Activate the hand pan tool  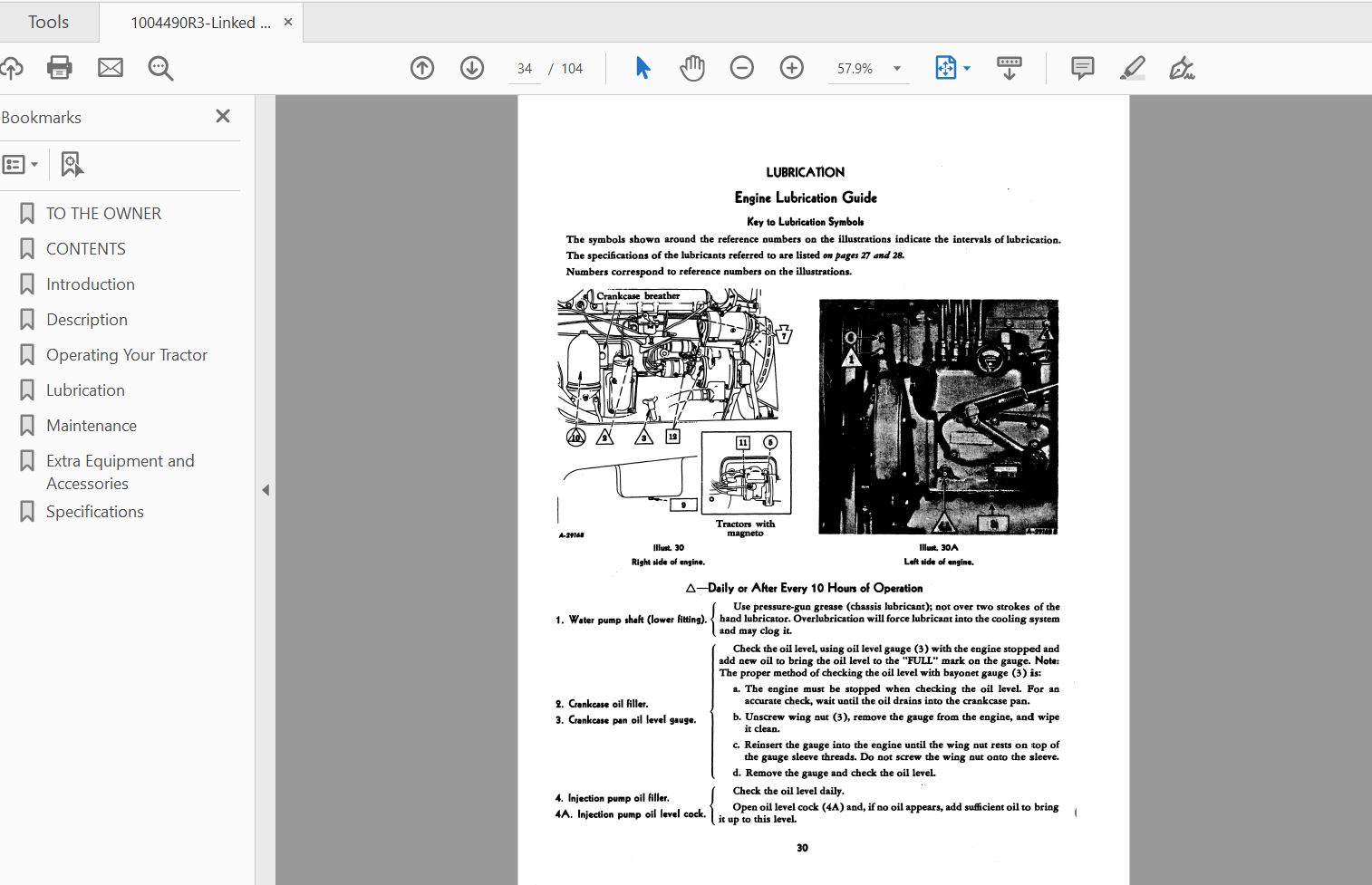click(x=692, y=68)
